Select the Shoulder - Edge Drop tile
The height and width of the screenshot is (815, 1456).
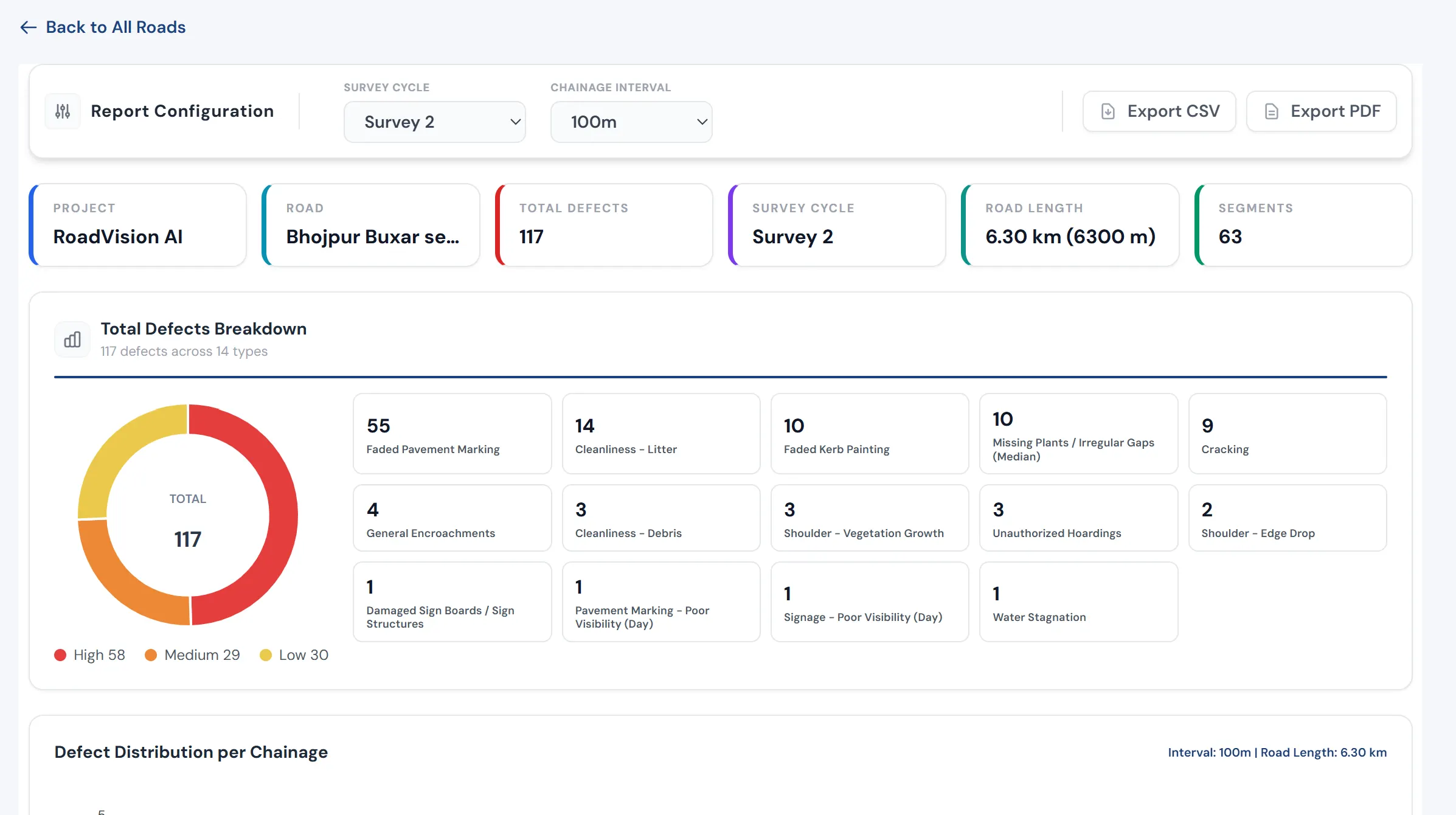click(x=1288, y=518)
